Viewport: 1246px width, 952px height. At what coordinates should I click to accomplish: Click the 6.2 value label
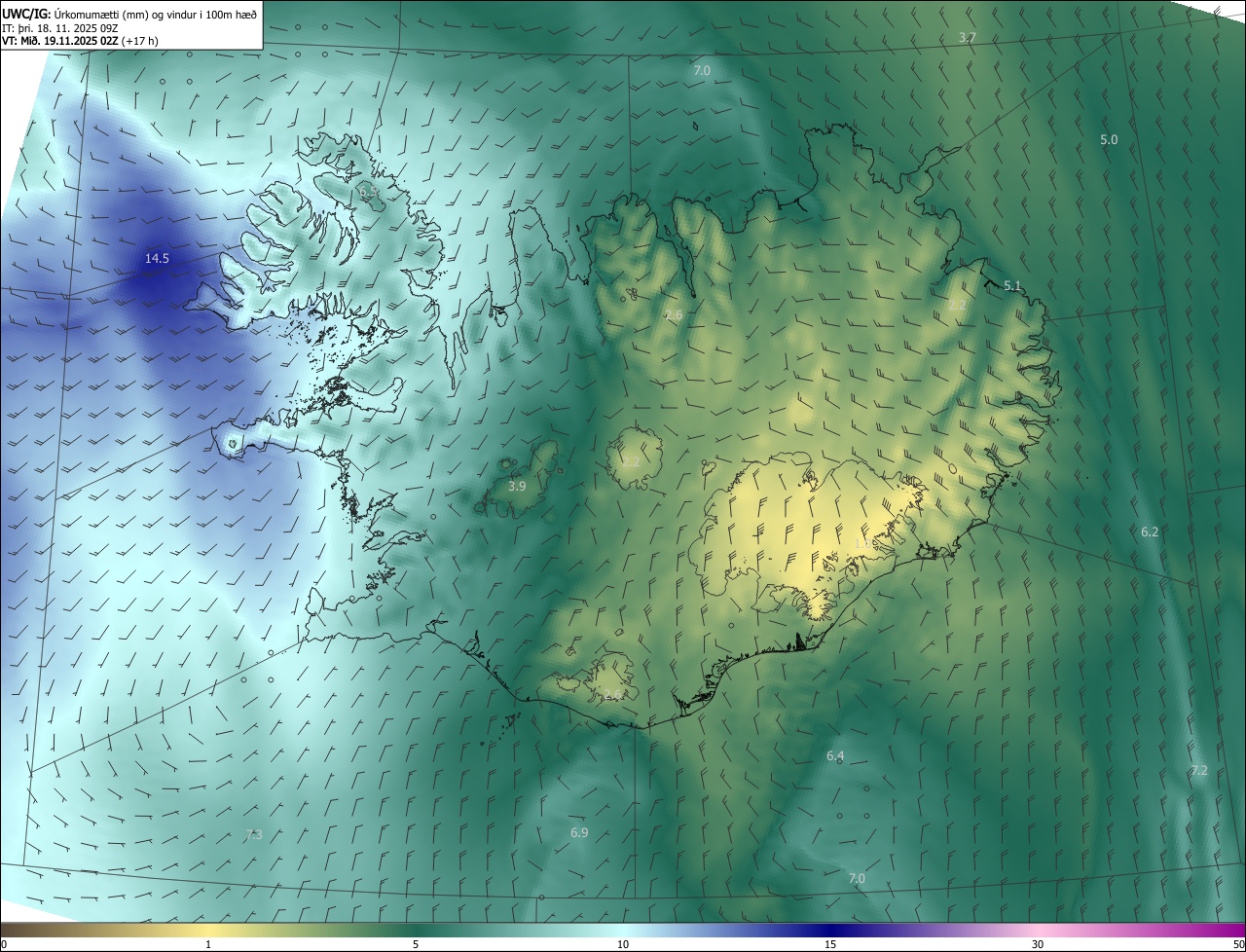point(1150,531)
